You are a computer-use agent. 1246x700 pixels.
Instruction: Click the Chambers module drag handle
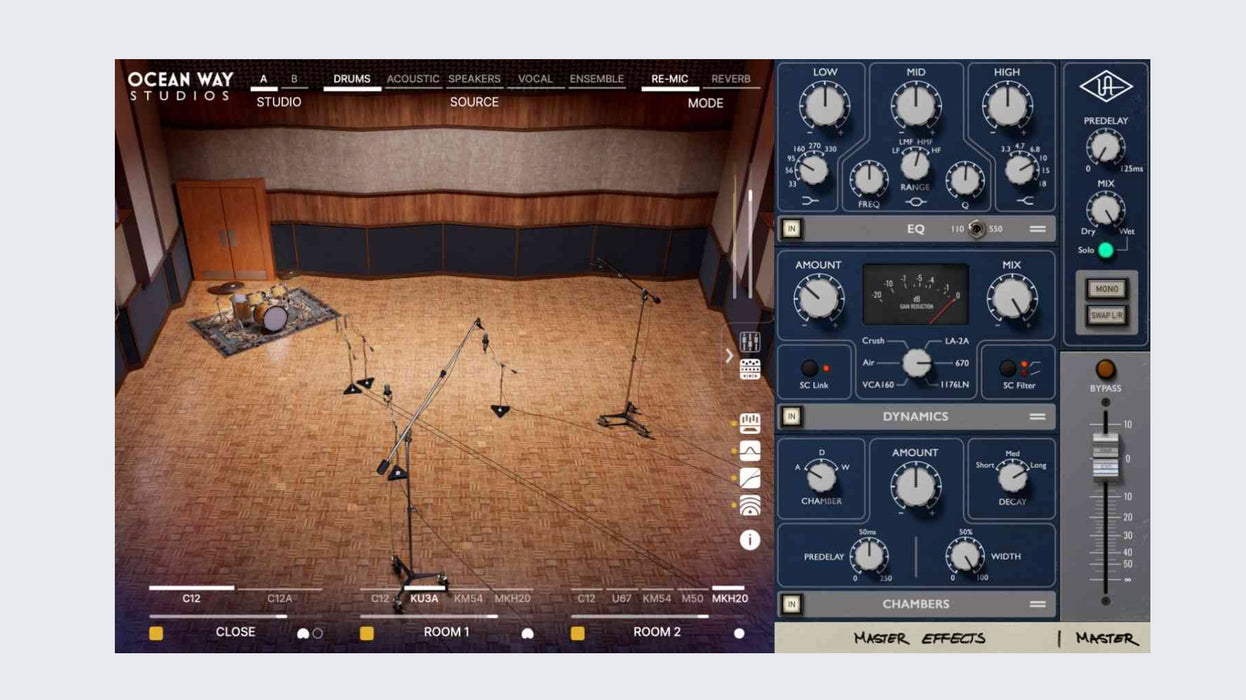point(1037,604)
